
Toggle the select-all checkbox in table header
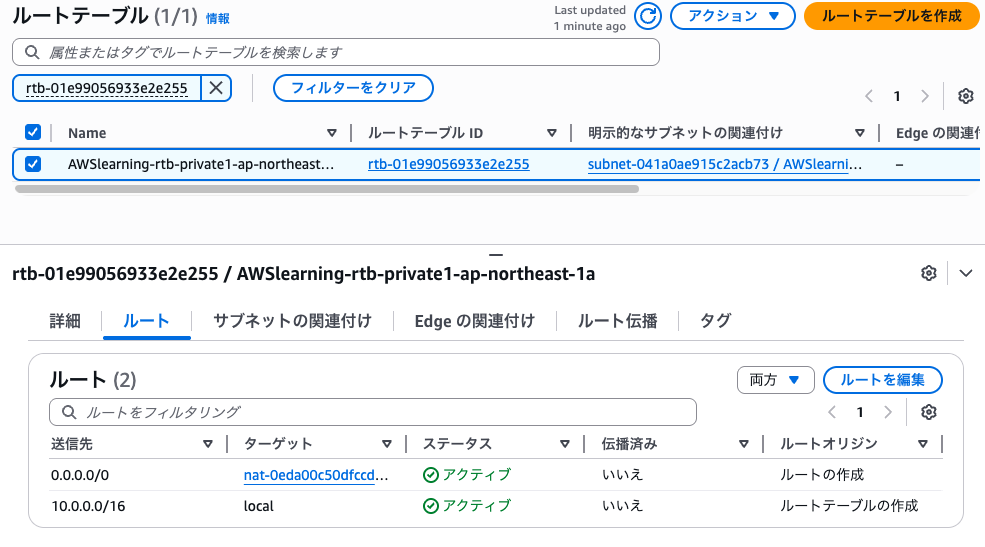(x=33, y=133)
